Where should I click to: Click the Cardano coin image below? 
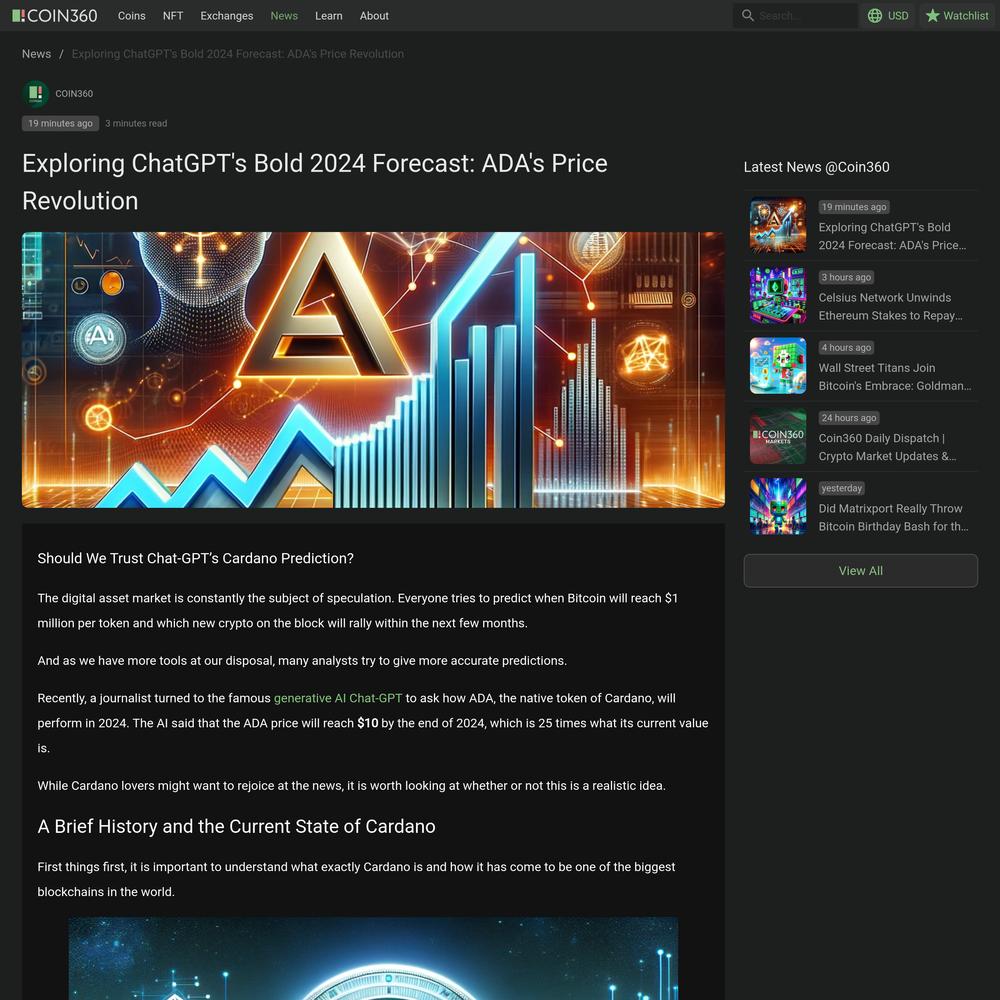click(x=373, y=959)
